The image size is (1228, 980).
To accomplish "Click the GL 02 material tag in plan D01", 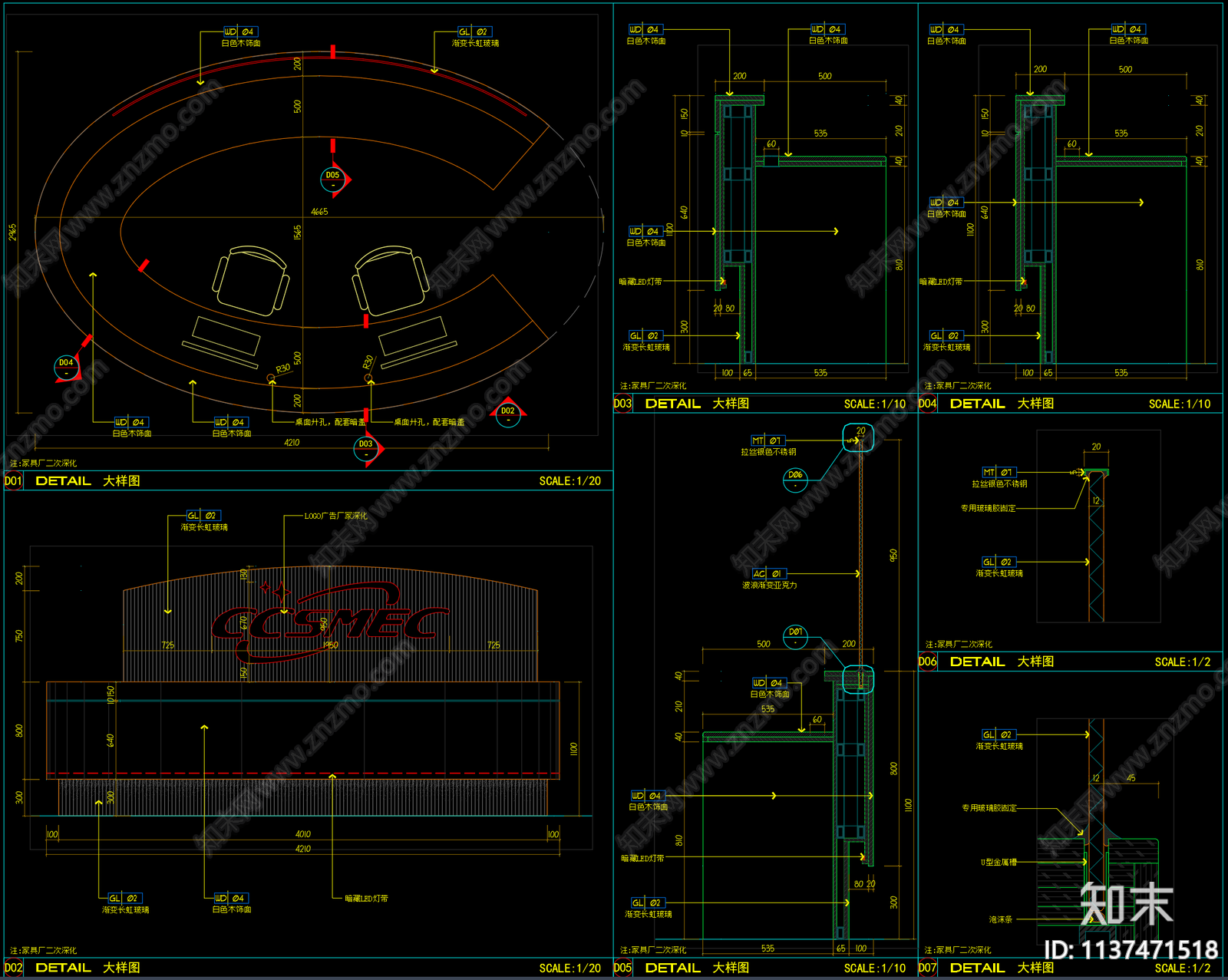I will tap(474, 31).
